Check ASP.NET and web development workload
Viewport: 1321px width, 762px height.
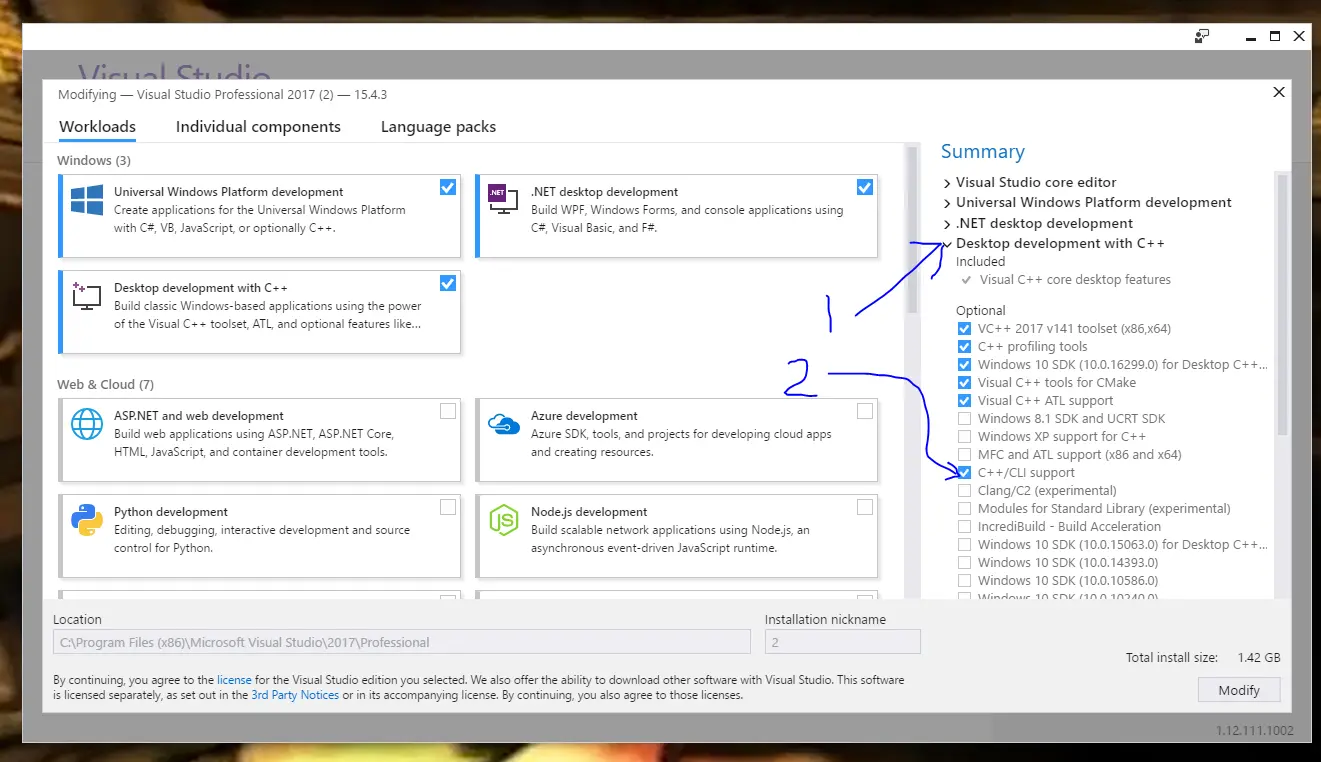click(x=447, y=411)
